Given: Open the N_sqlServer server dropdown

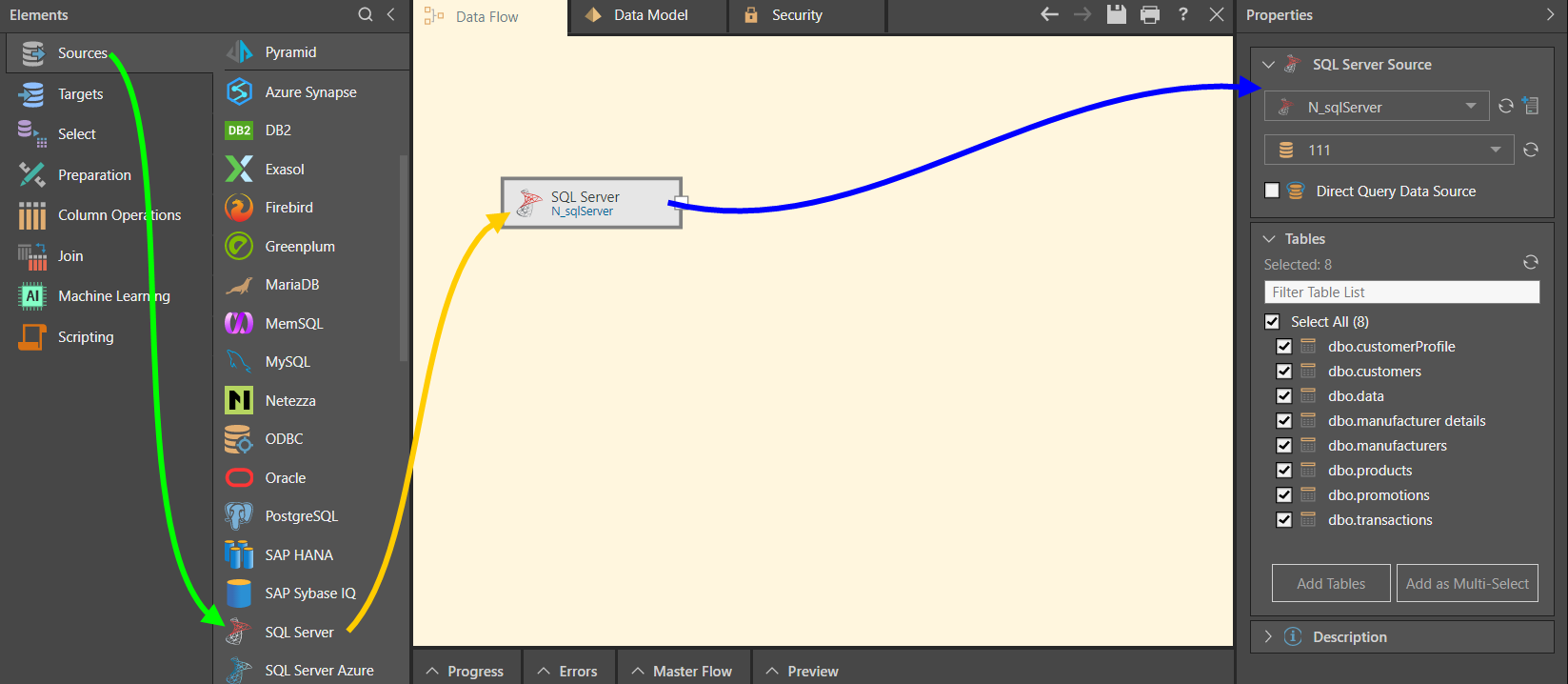Looking at the screenshot, I should 1376,107.
